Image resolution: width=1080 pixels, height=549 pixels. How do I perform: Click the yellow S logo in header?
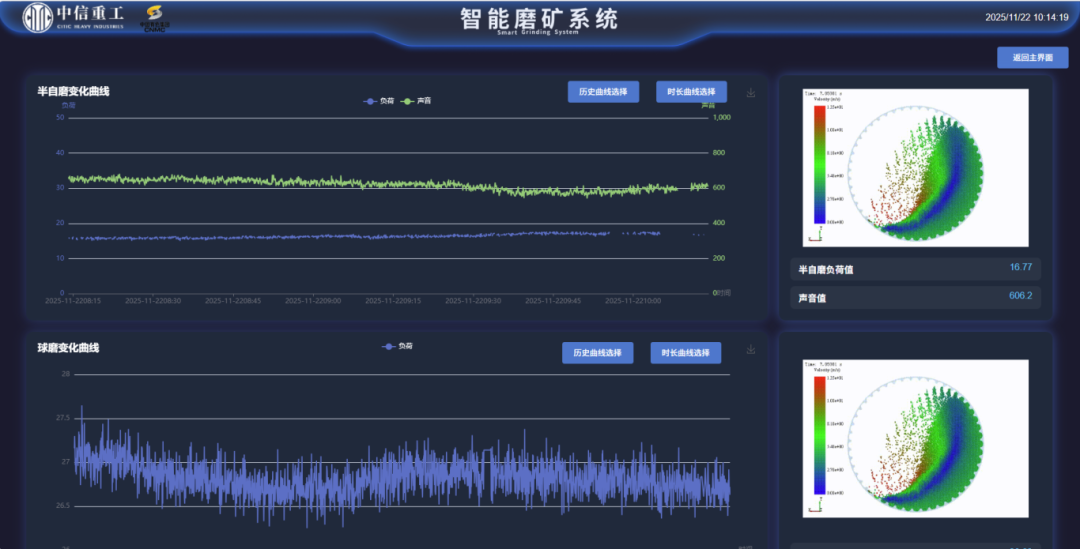[153, 17]
